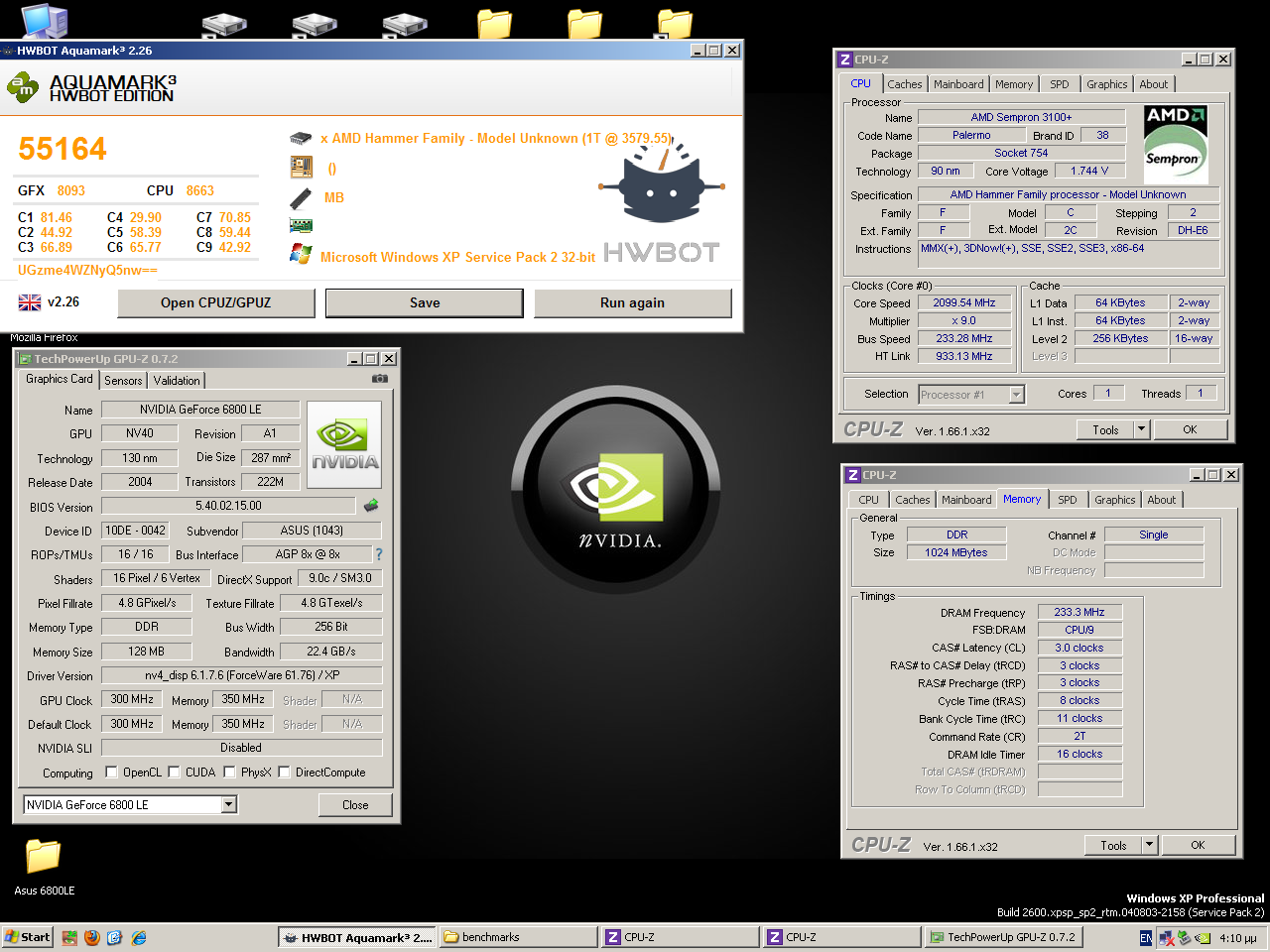Open the Caches tab in the CPU-Z CPU window
This screenshot has height=952, width=1270.
[x=905, y=84]
